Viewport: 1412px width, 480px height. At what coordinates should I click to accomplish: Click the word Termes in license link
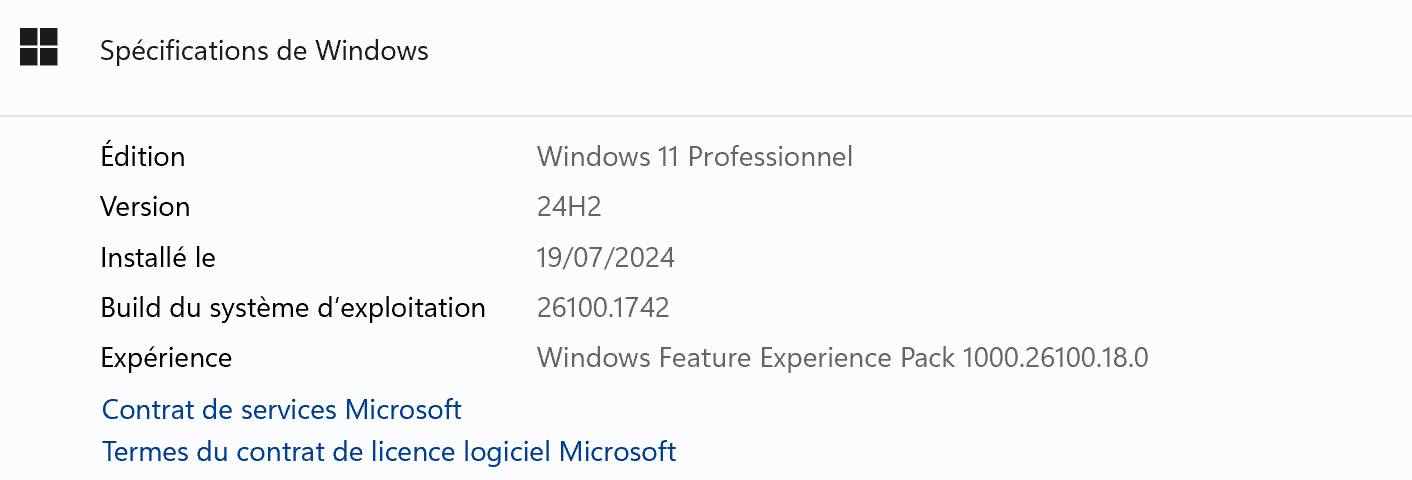[146, 452]
